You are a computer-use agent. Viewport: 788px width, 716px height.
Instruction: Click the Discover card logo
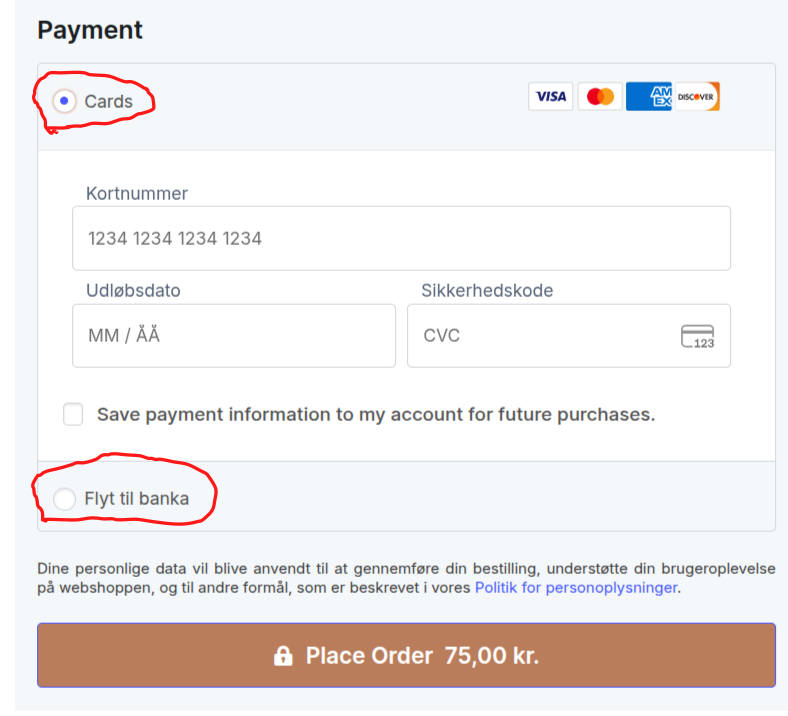pos(697,97)
